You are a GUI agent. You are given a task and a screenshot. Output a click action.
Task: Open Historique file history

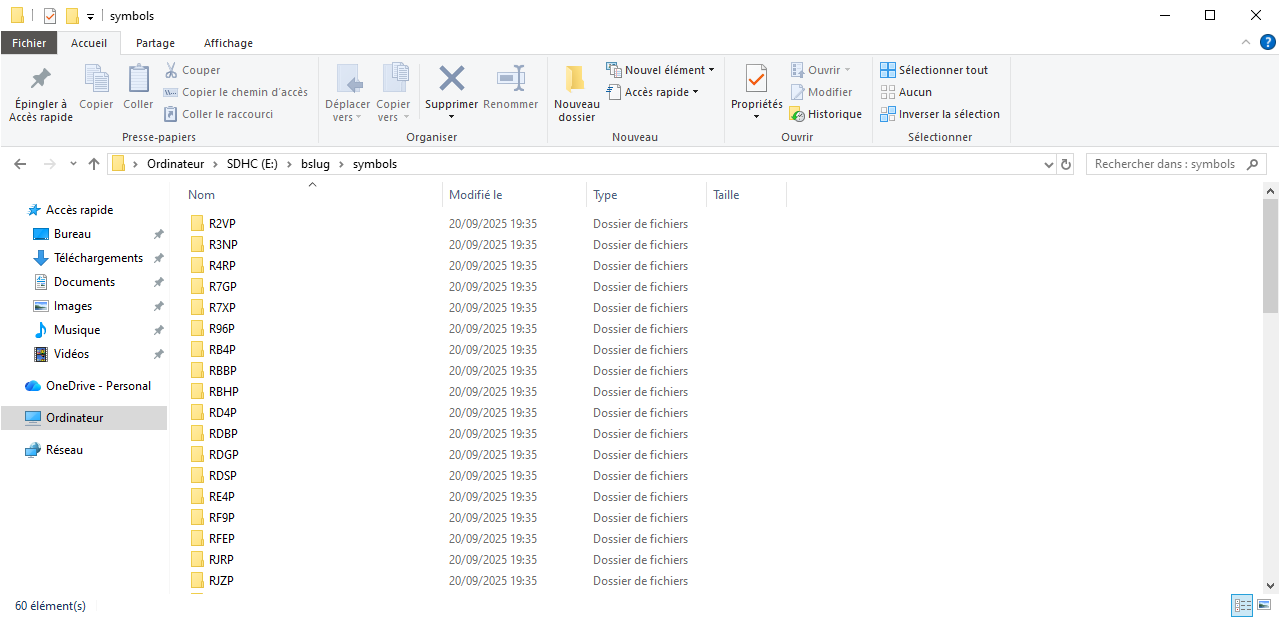point(825,114)
